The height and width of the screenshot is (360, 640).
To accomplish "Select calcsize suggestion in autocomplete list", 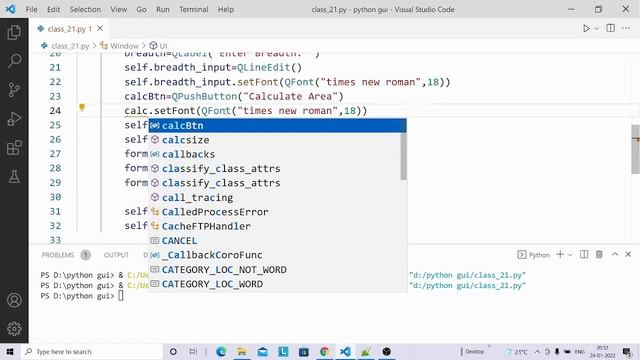I will coord(274,140).
